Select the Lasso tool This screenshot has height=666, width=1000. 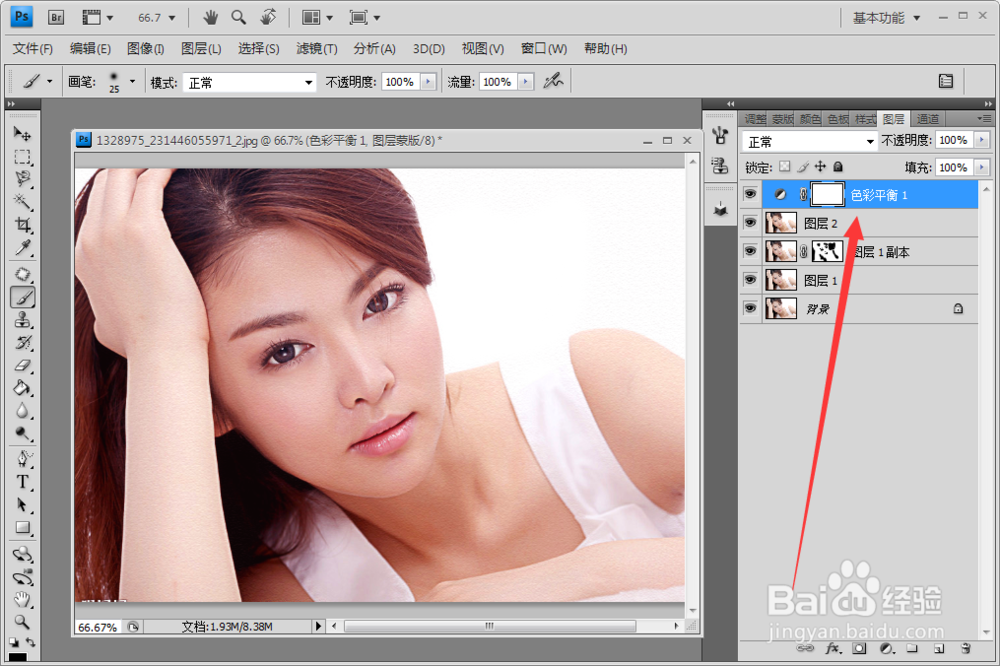click(x=22, y=179)
